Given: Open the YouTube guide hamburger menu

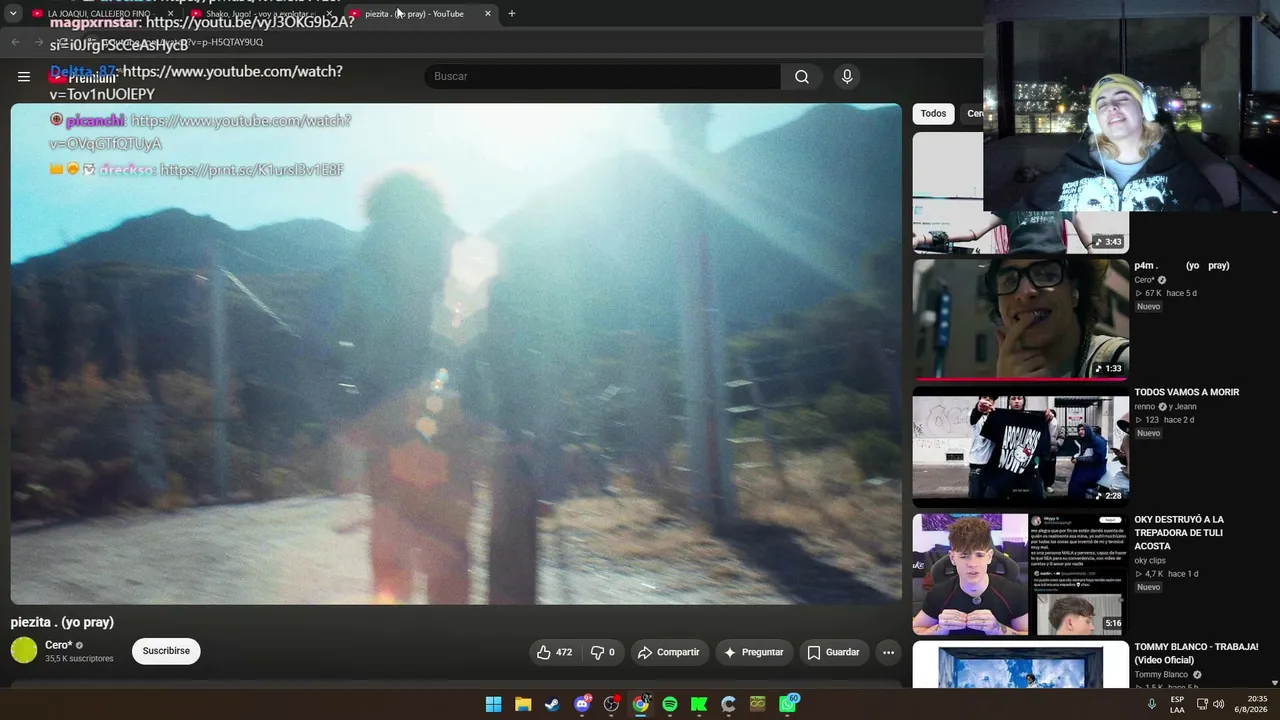Looking at the screenshot, I should pyautogui.click(x=24, y=77).
